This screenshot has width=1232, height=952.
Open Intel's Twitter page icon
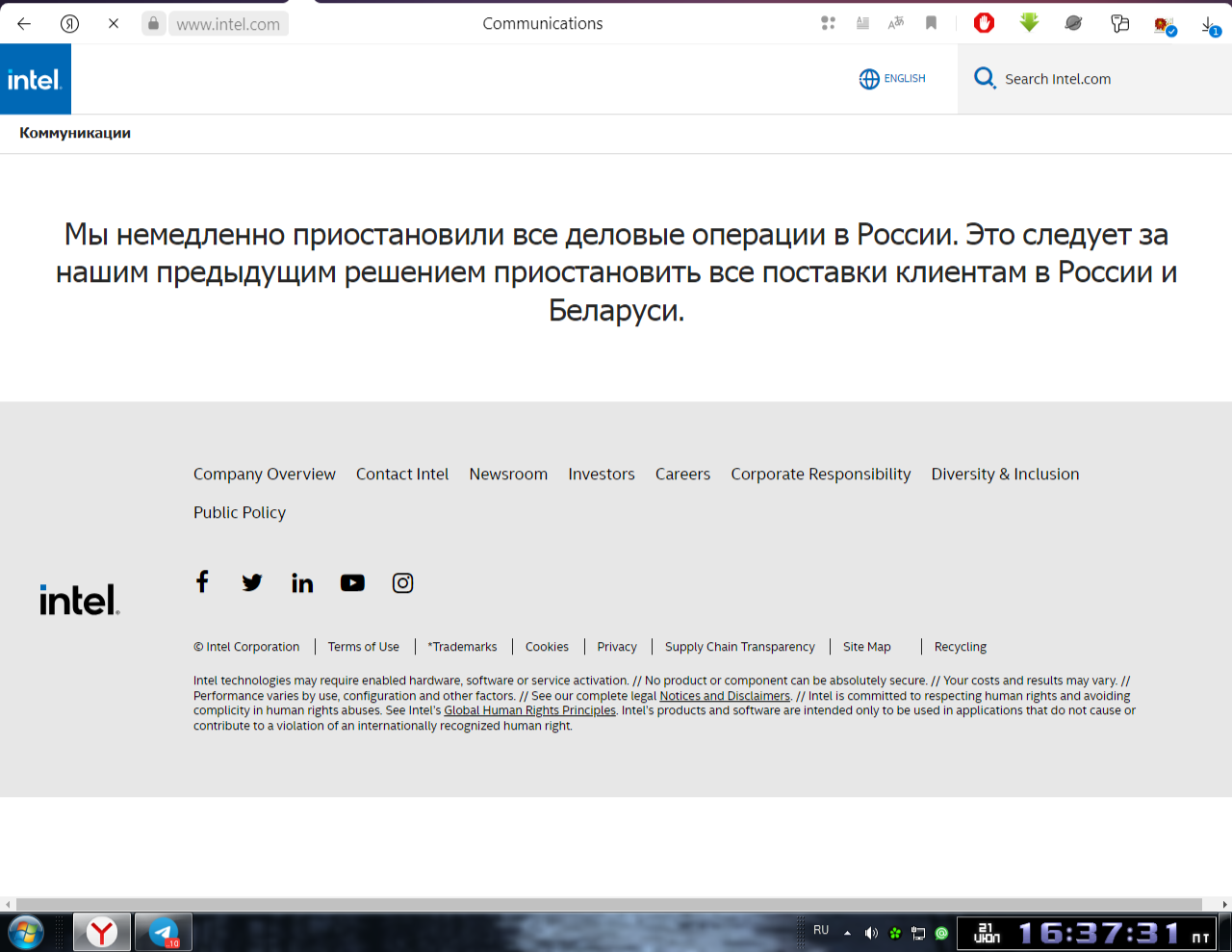252,582
